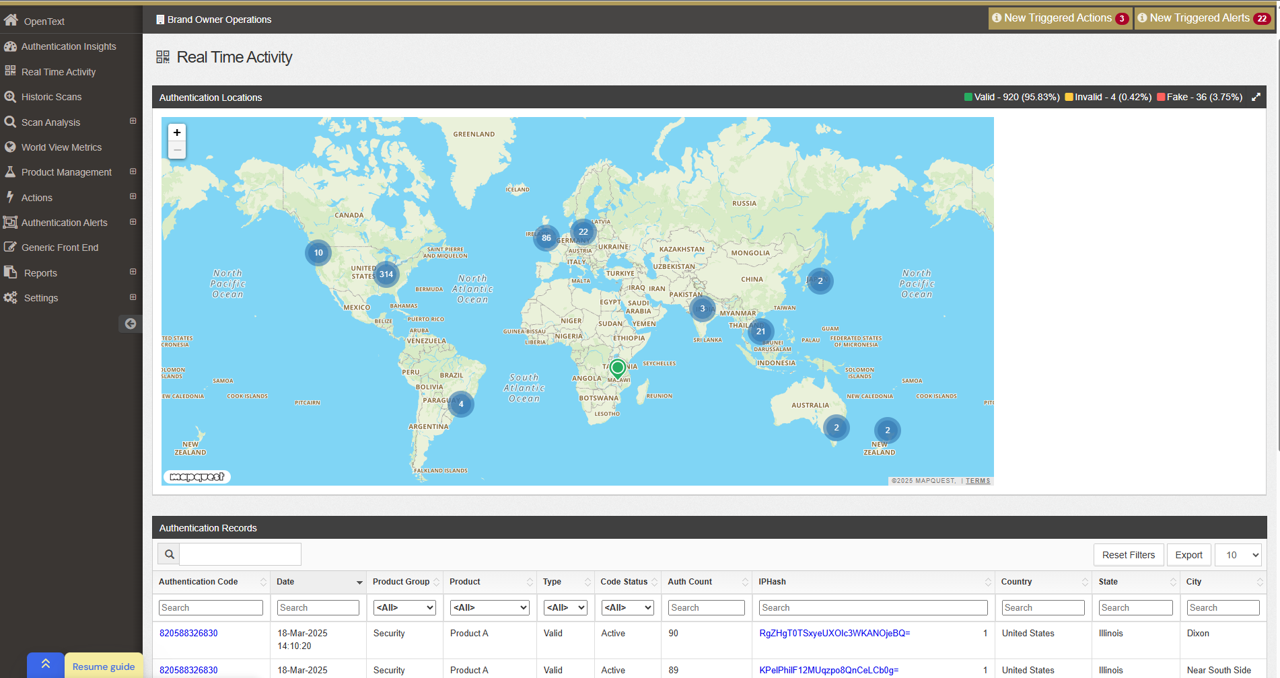Click Reset Filters button
The height and width of the screenshot is (678, 1280).
(x=1129, y=555)
